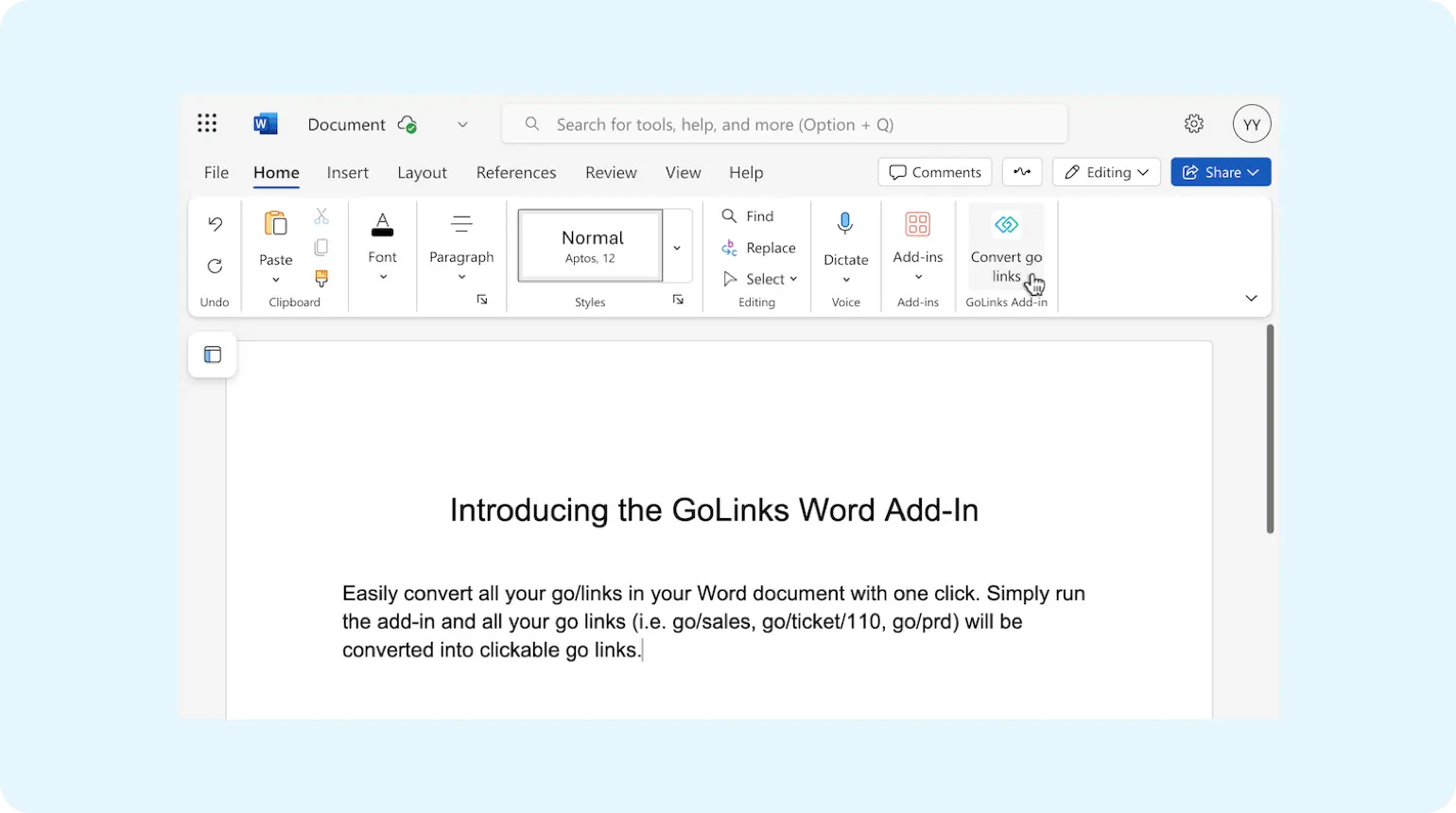Click the Undo arrow icon
This screenshot has height=813, width=1456.
(215, 222)
